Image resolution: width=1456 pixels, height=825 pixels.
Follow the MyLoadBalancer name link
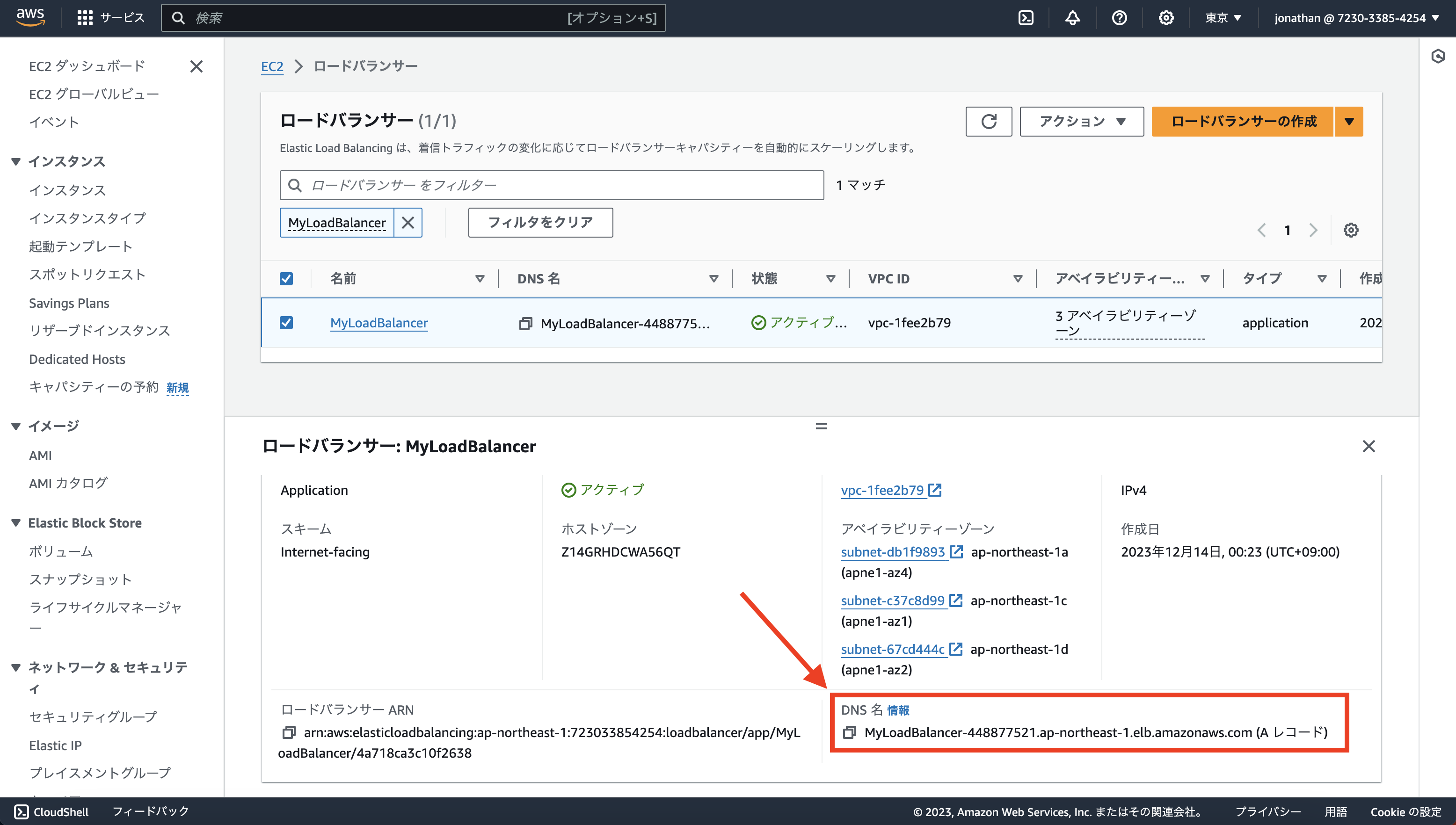(x=379, y=322)
